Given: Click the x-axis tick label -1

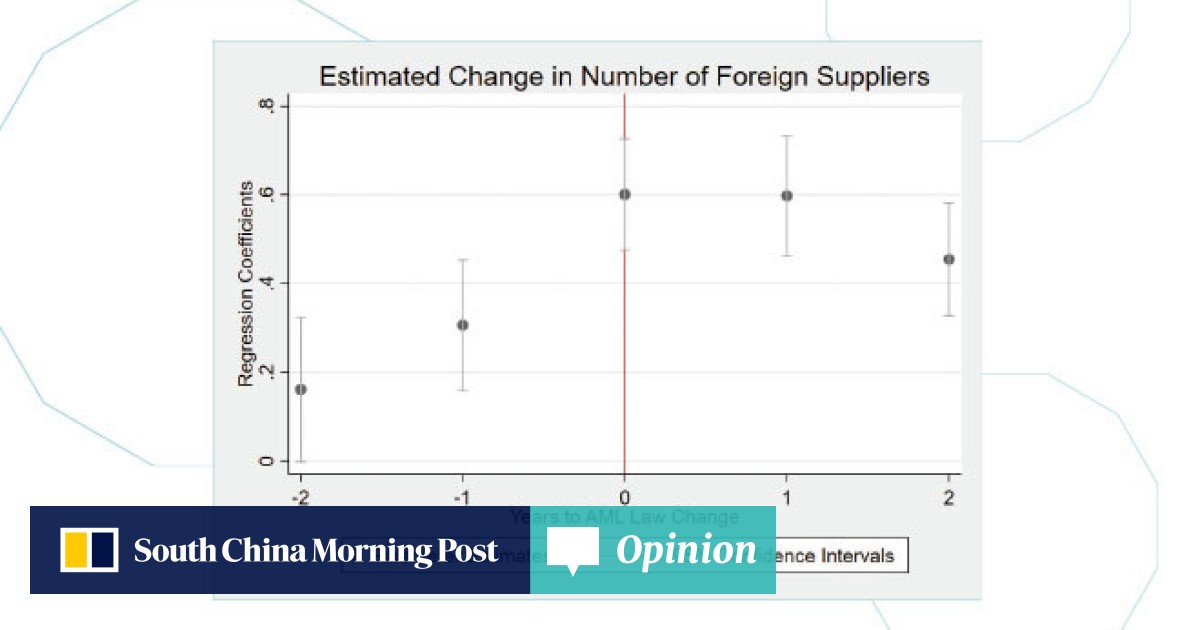Looking at the screenshot, I should pos(461,497).
